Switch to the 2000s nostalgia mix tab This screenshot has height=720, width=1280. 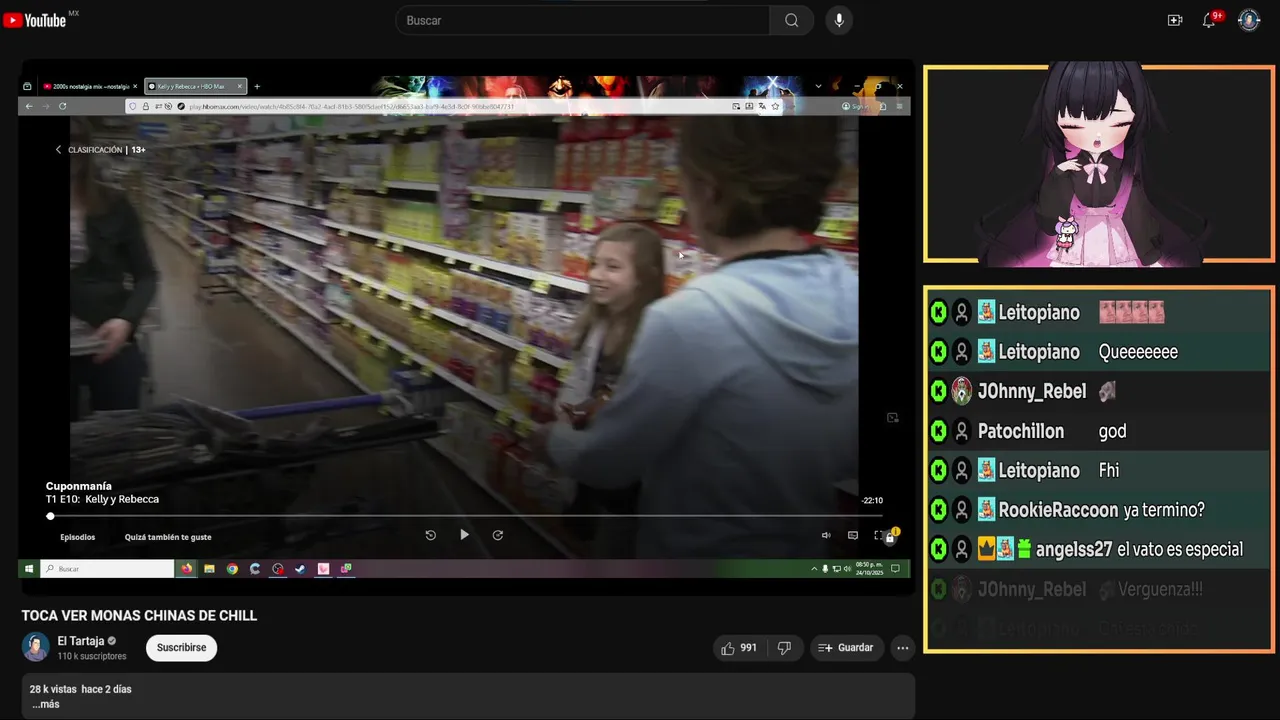pyautogui.click(x=89, y=86)
